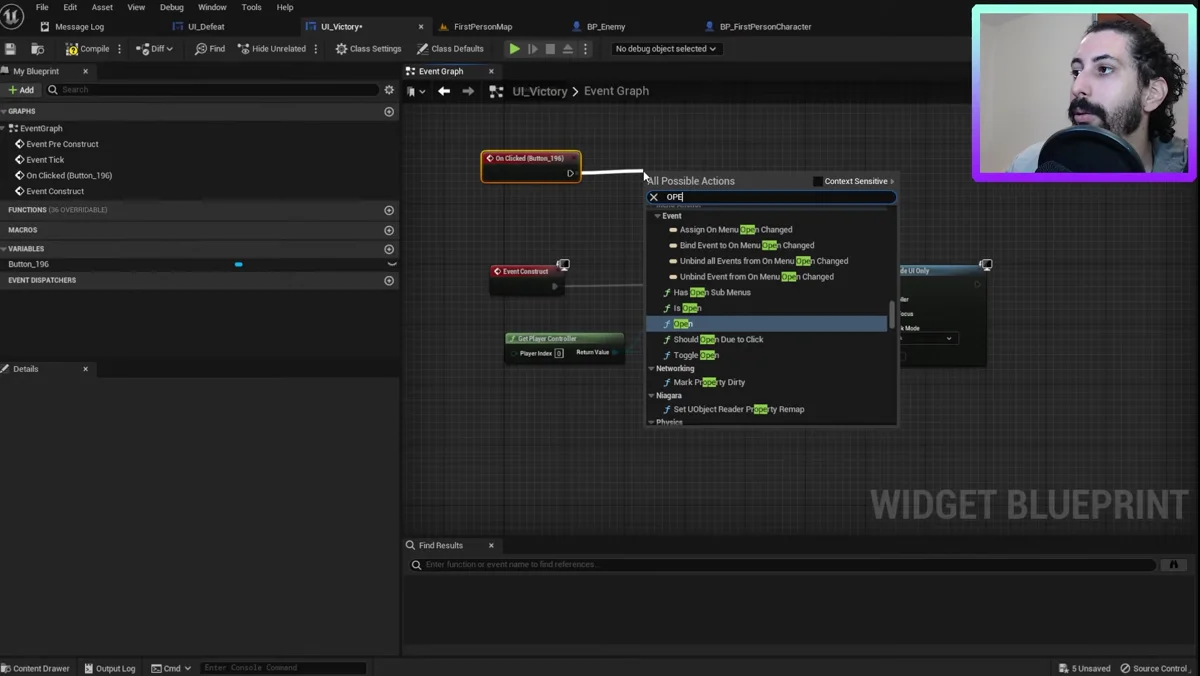Close the Details panel tab
The image size is (1200, 676).
[x=85, y=369]
